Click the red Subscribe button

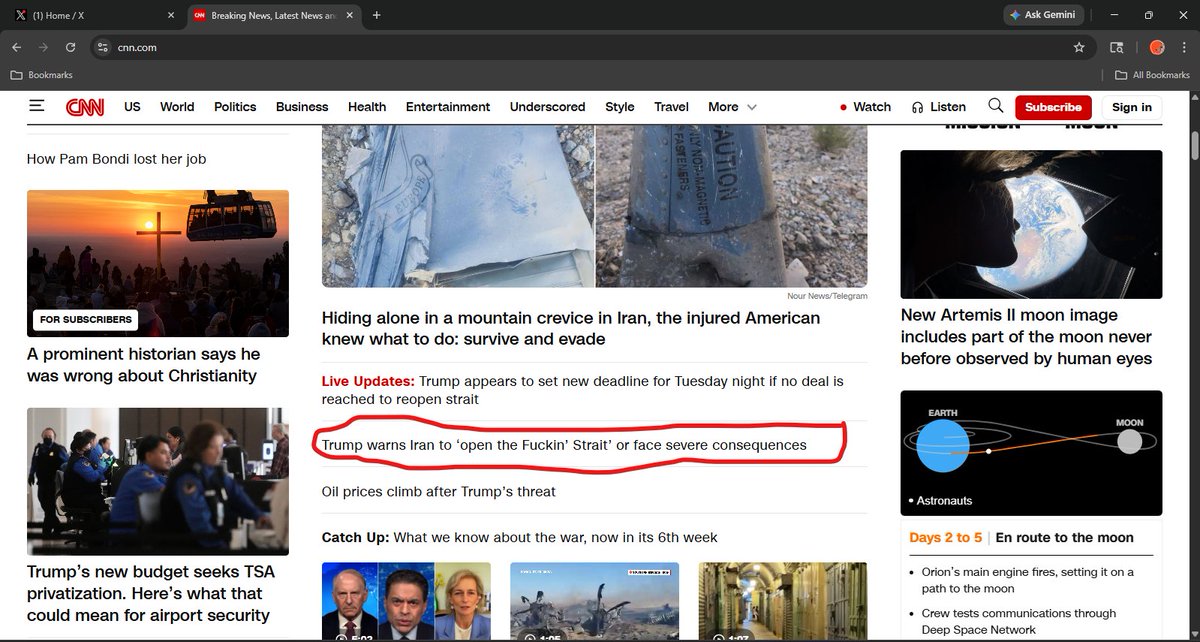[1053, 107]
